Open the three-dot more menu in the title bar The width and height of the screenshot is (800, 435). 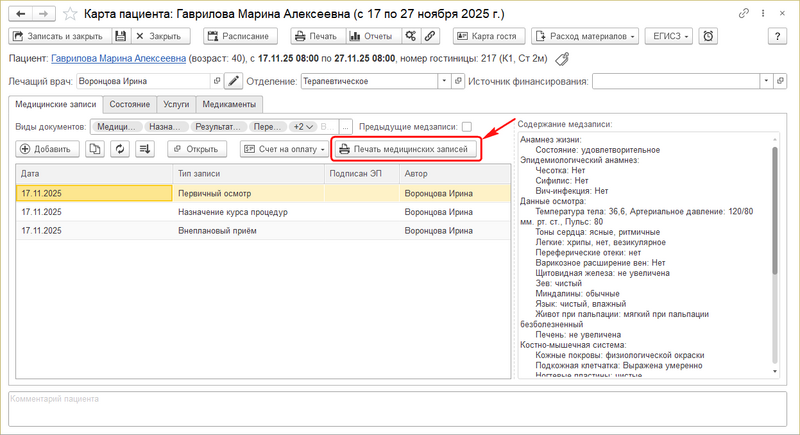tap(763, 14)
